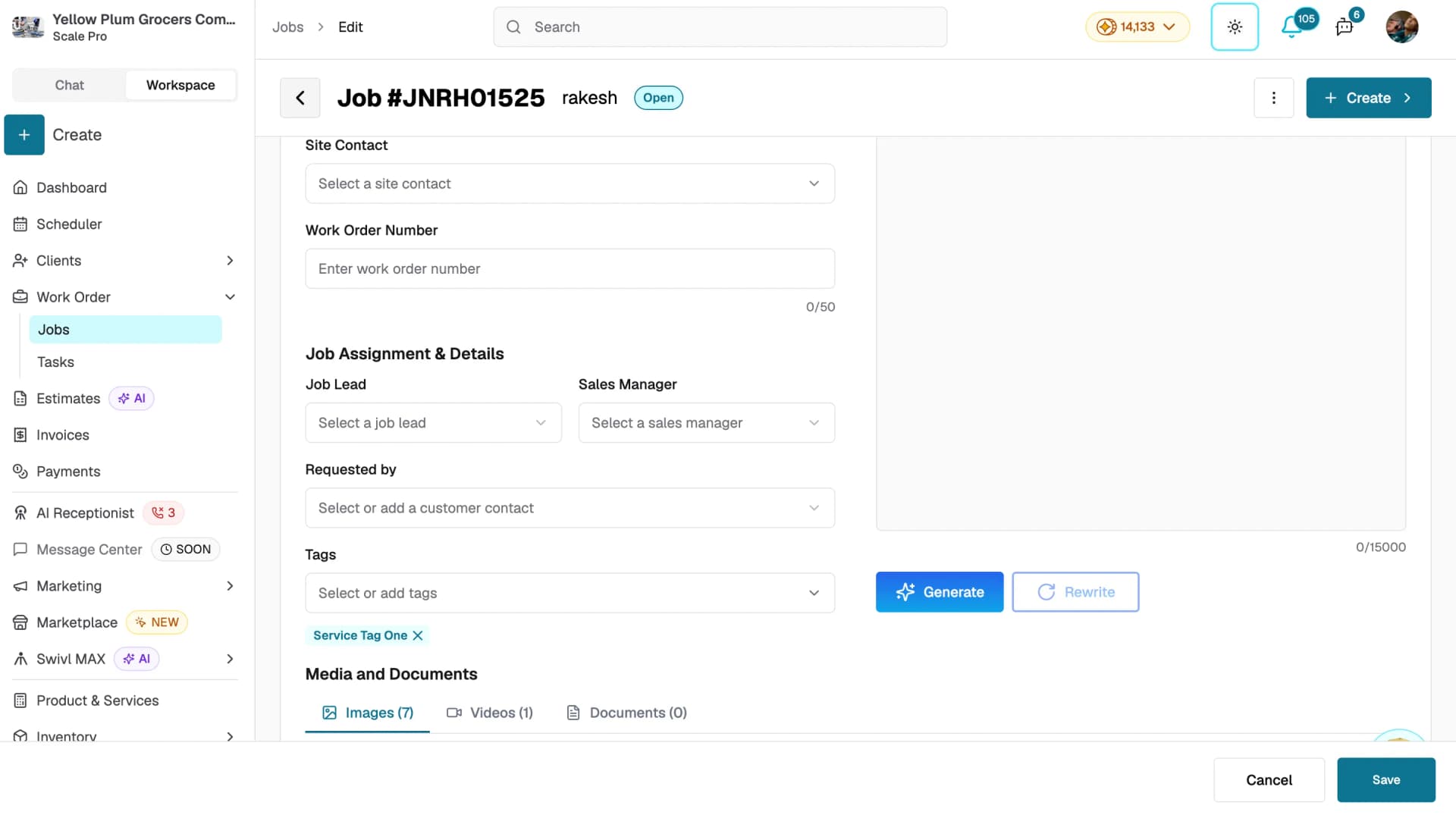Collapse the Work Order section chevron

(x=230, y=297)
